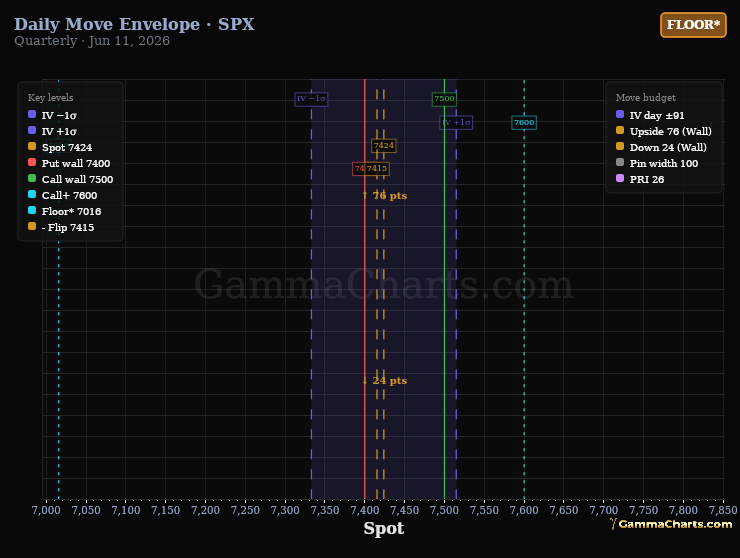Click the '↑ 76 pts' annotation
740x558 pixels.
coord(384,195)
